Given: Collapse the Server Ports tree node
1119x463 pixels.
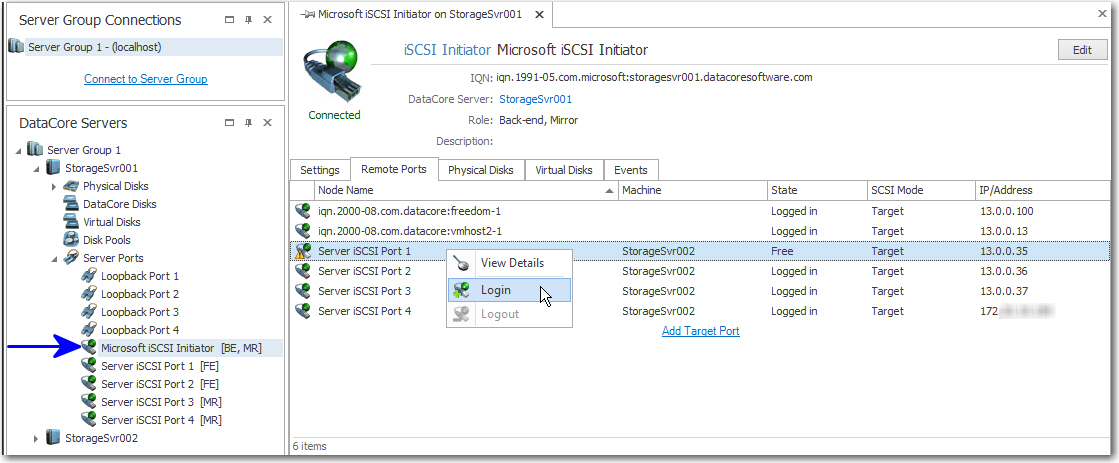Looking at the screenshot, I should click(54, 258).
